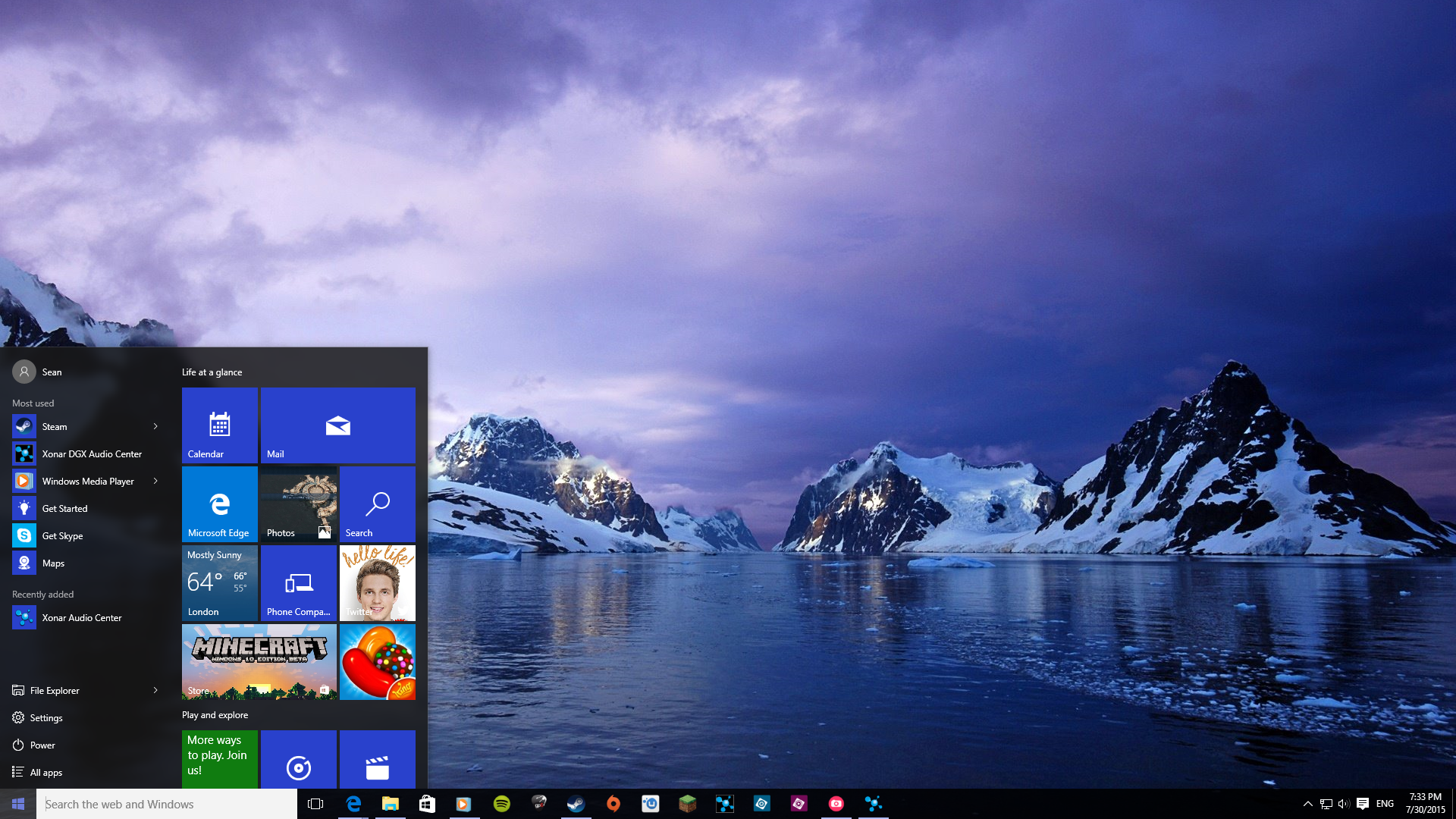
Task: Expand the Windows Media Player submenu
Action: [x=156, y=480]
